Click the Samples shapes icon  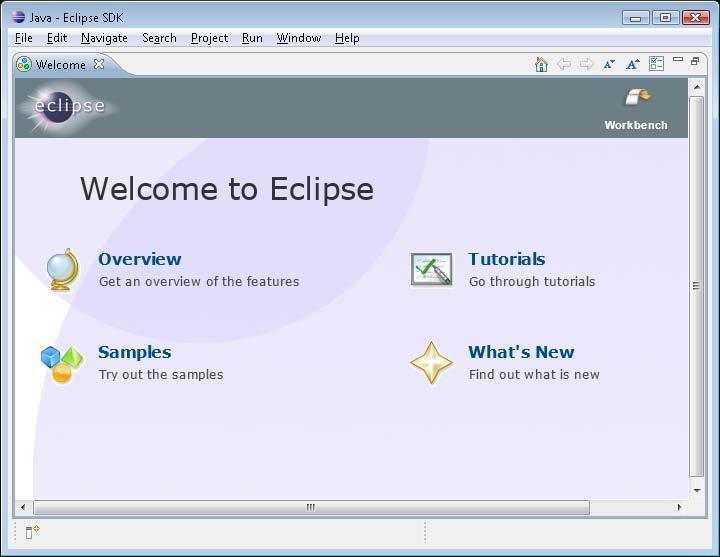tap(62, 365)
